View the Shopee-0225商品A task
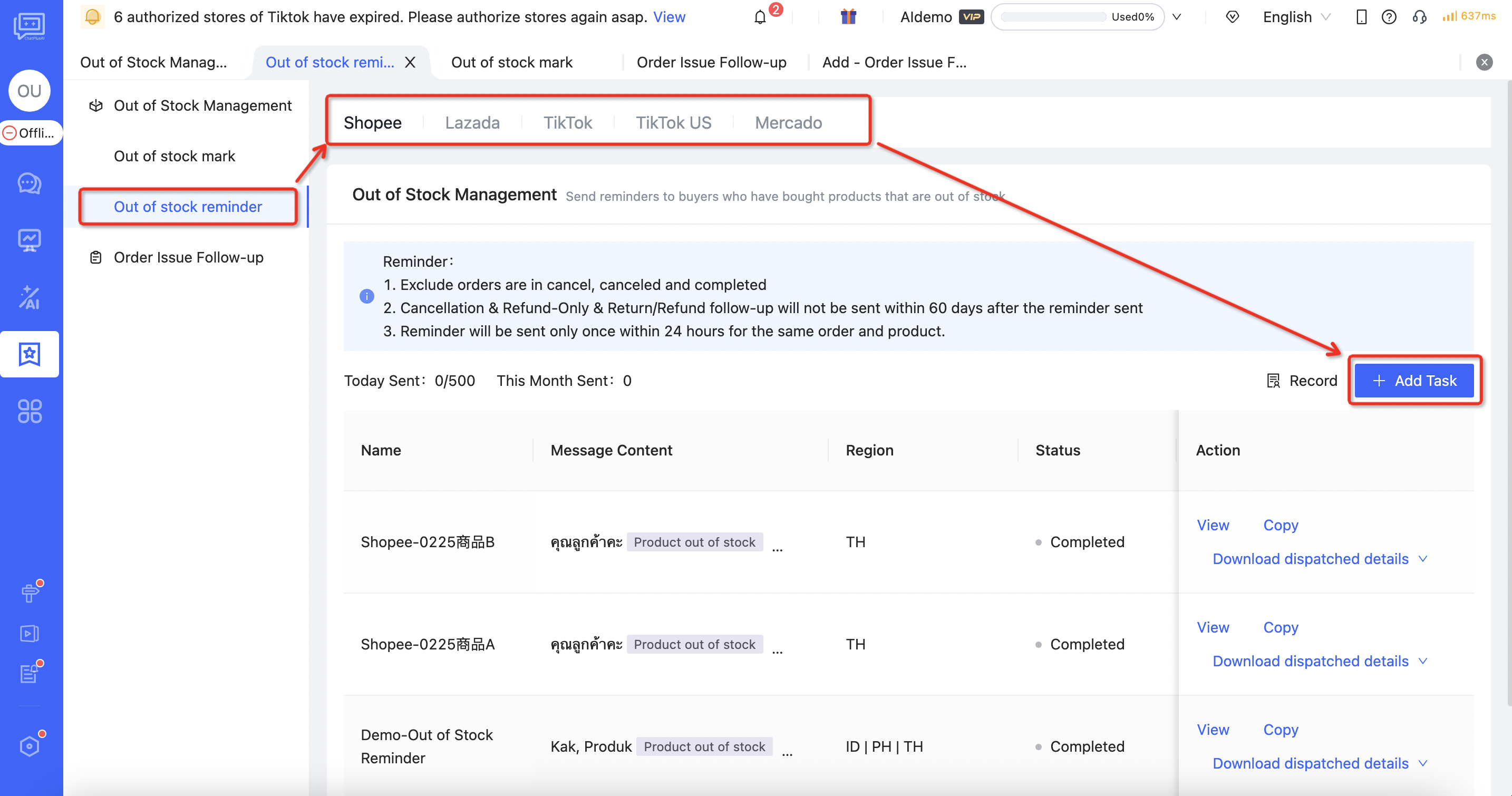Screen dimensions: 1512x796 [1213, 627]
